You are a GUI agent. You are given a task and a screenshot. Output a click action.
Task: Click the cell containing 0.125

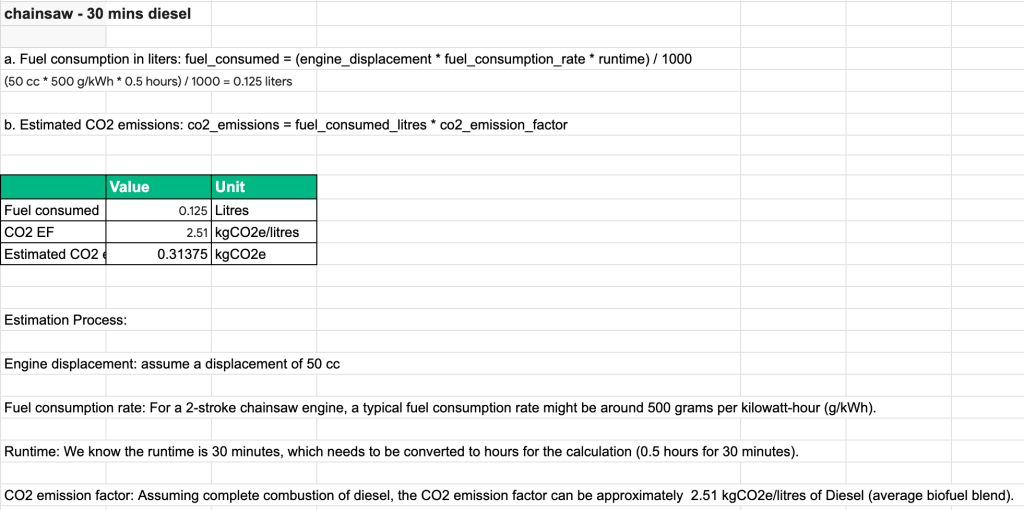[158, 210]
